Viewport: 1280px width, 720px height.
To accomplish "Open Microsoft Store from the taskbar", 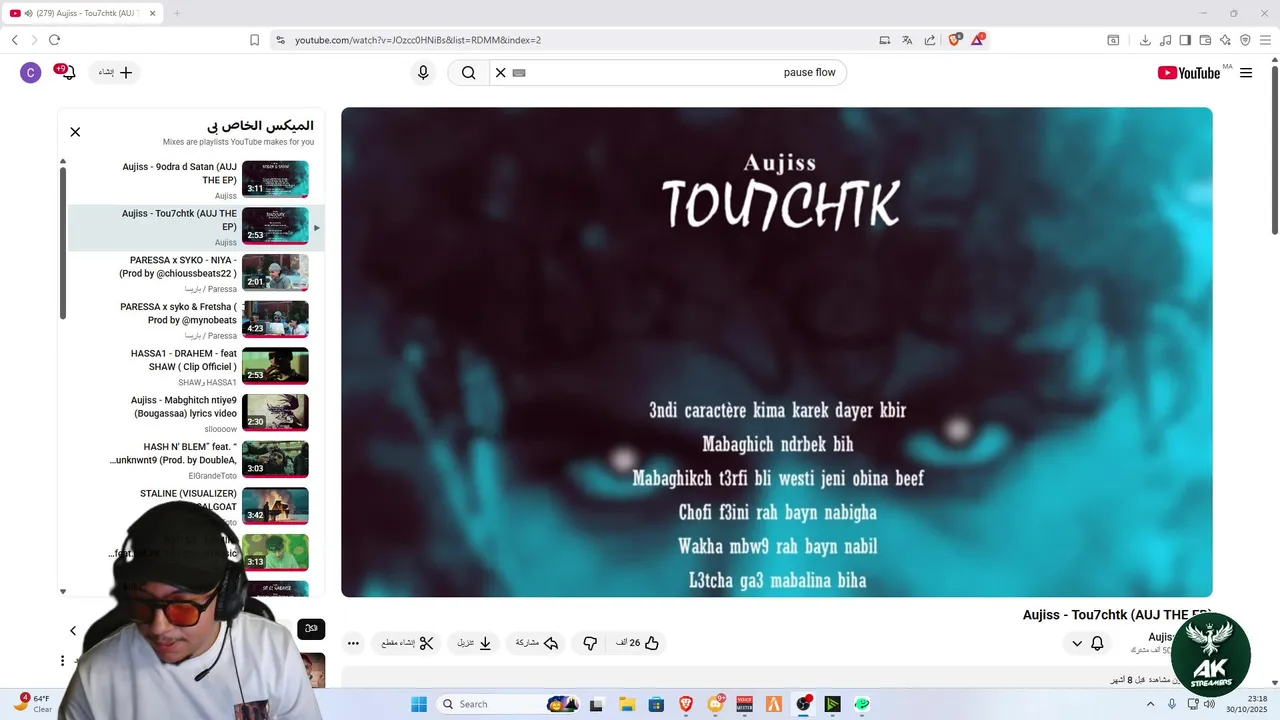I will (x=655, y=704).
